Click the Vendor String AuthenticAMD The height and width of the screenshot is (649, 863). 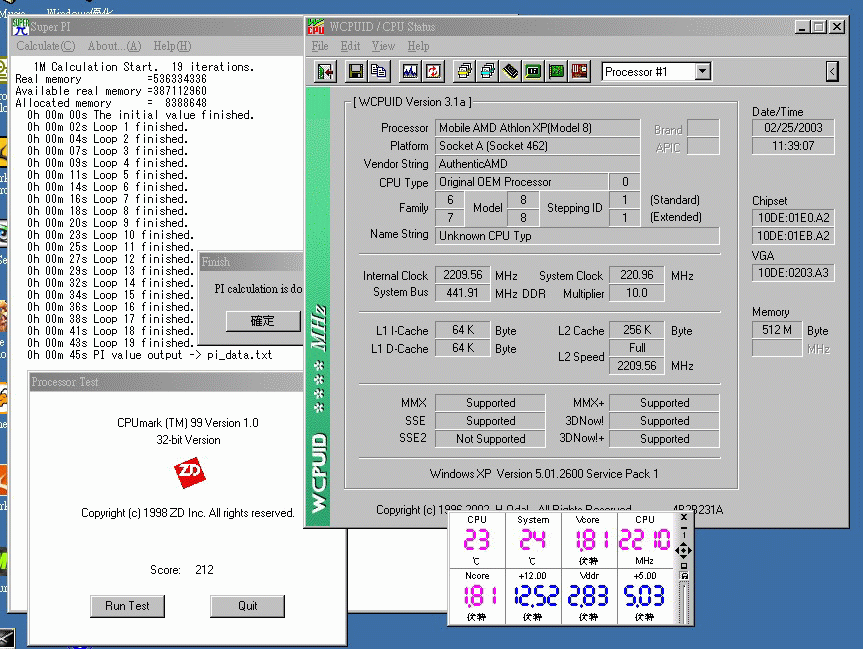pos(537,164)
